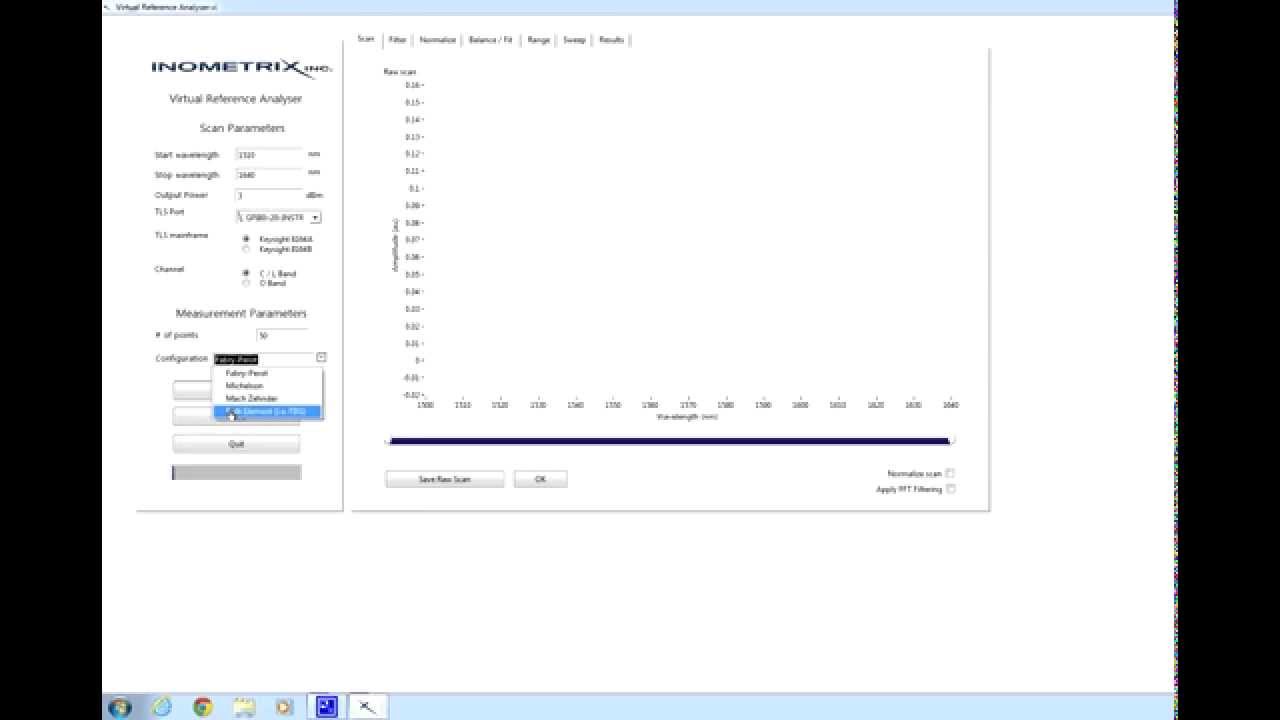Switch to Virtual Reference Analyser taskbar icon
This screenshot has width=1280, height=720.
[367, 706]
